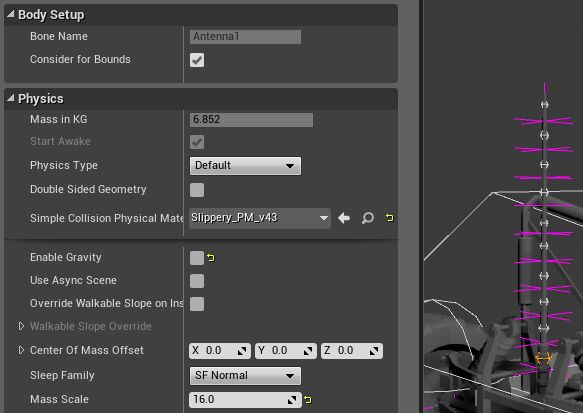Click the Physics Type label
This screenshot has width=583, height=413.
tap(64, 165)
